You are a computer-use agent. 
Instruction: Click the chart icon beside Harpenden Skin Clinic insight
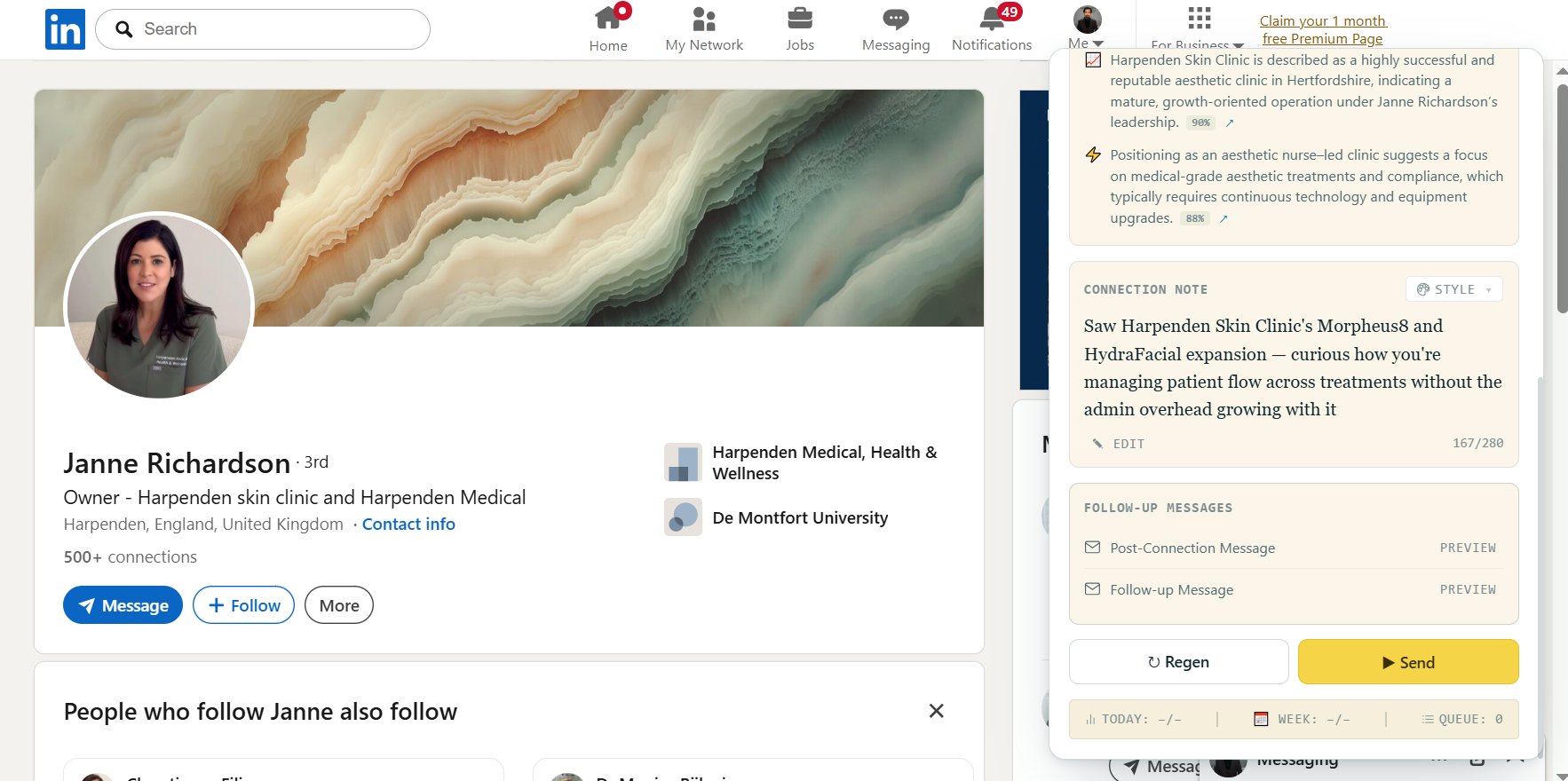pos(1093,60)
